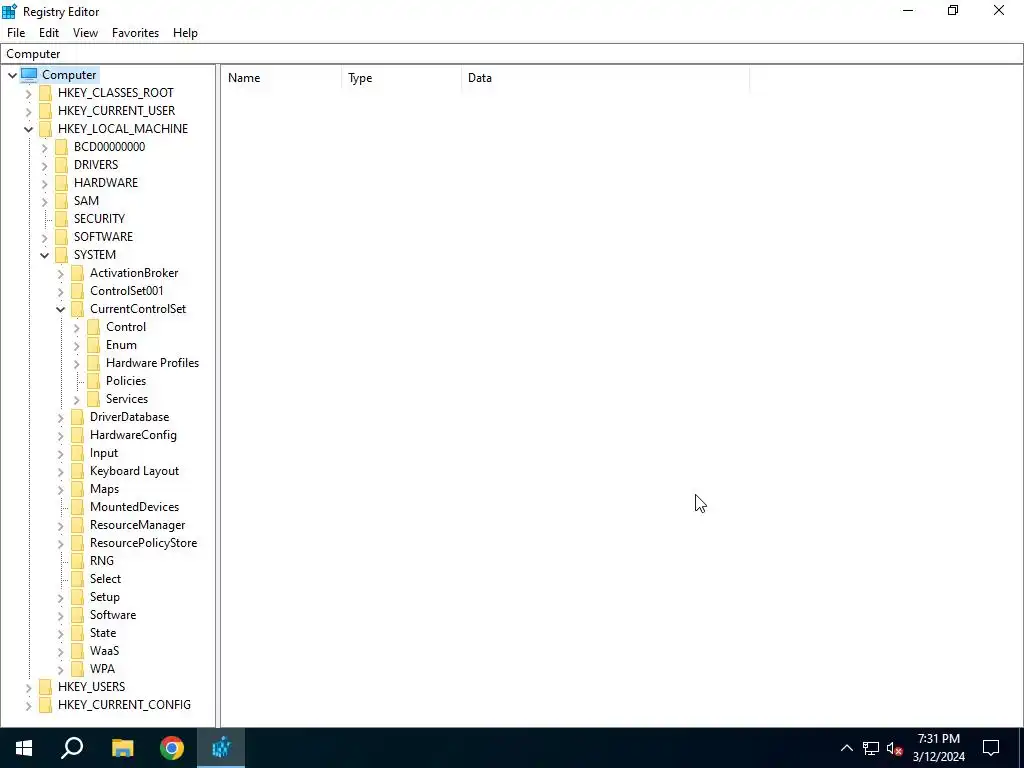Click the MountedDevices folder icon
Viewport: 1024px width, 768px height.
click(x=77, y=507)
